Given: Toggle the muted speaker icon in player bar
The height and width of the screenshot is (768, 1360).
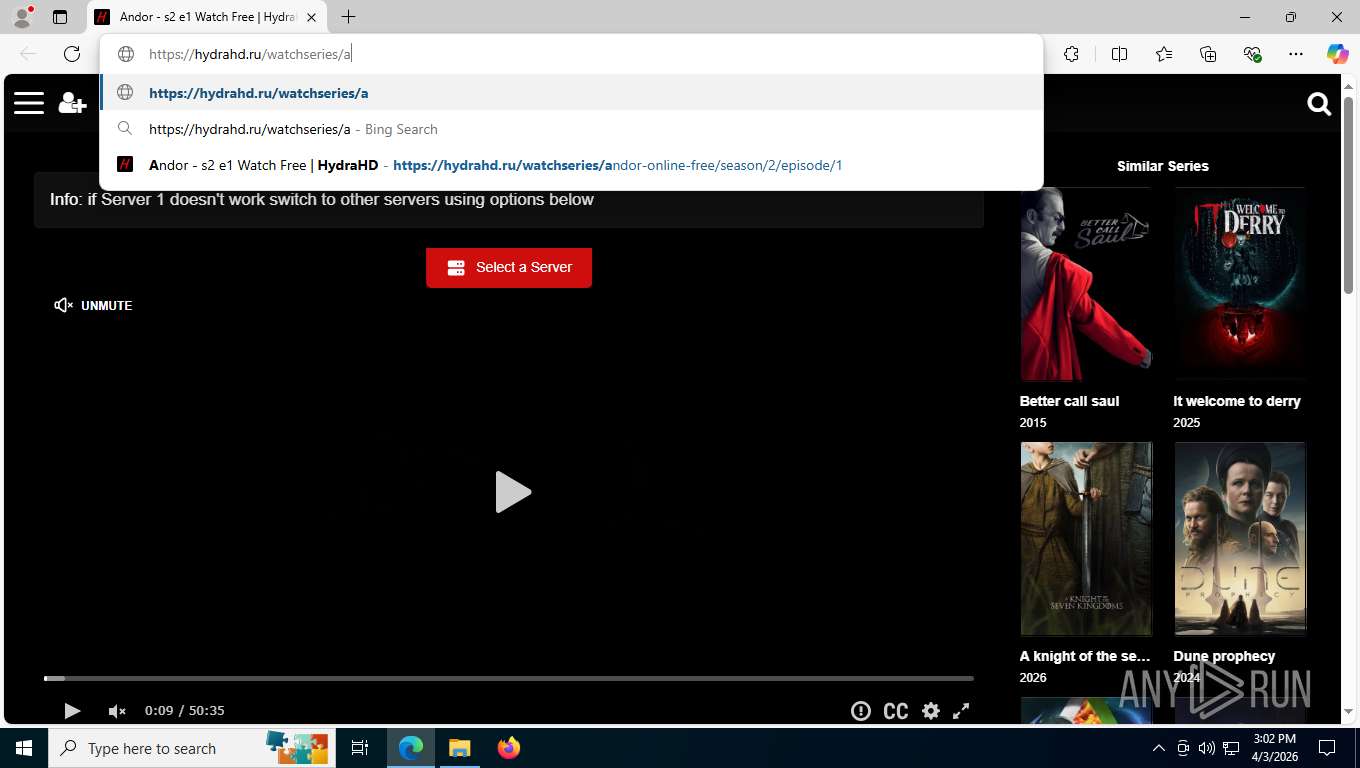Looking at the screenshot, I should tap(117, 710).
